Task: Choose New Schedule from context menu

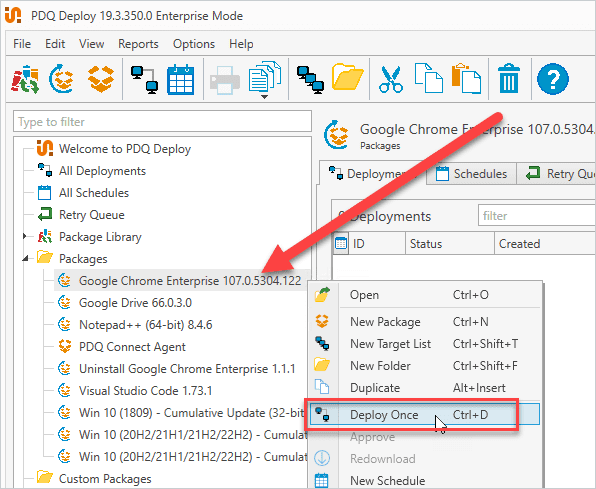Action: 425,481
